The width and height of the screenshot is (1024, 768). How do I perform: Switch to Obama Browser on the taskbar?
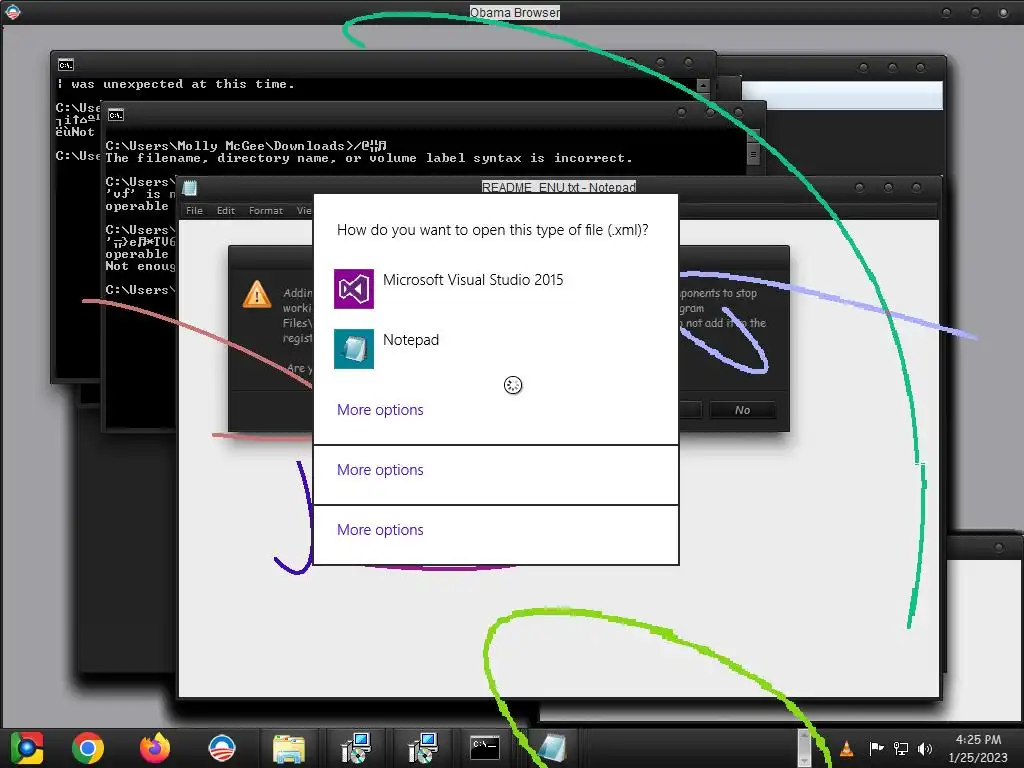(221, 748)
